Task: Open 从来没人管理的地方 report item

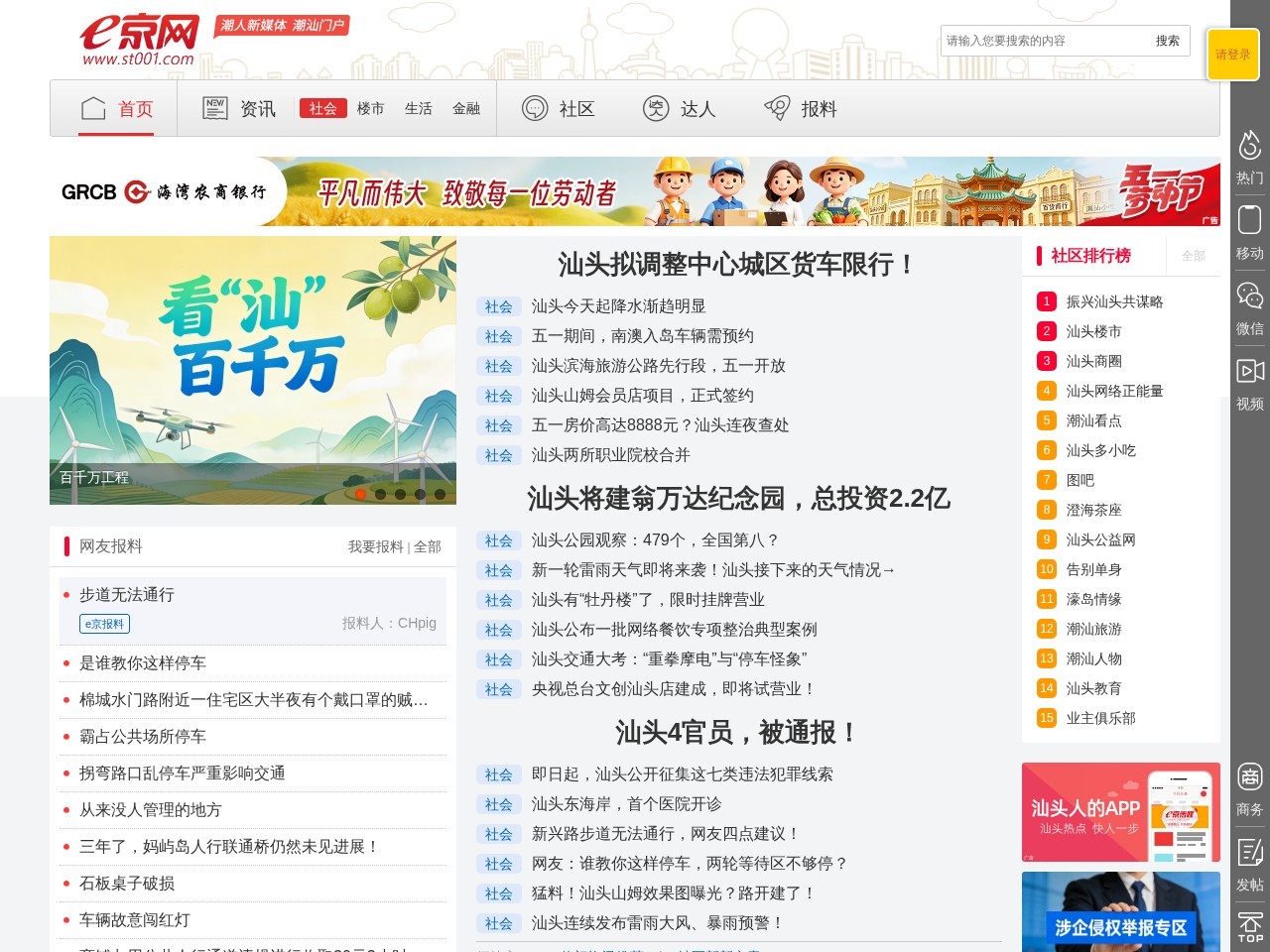Action: tap(151, 810)
